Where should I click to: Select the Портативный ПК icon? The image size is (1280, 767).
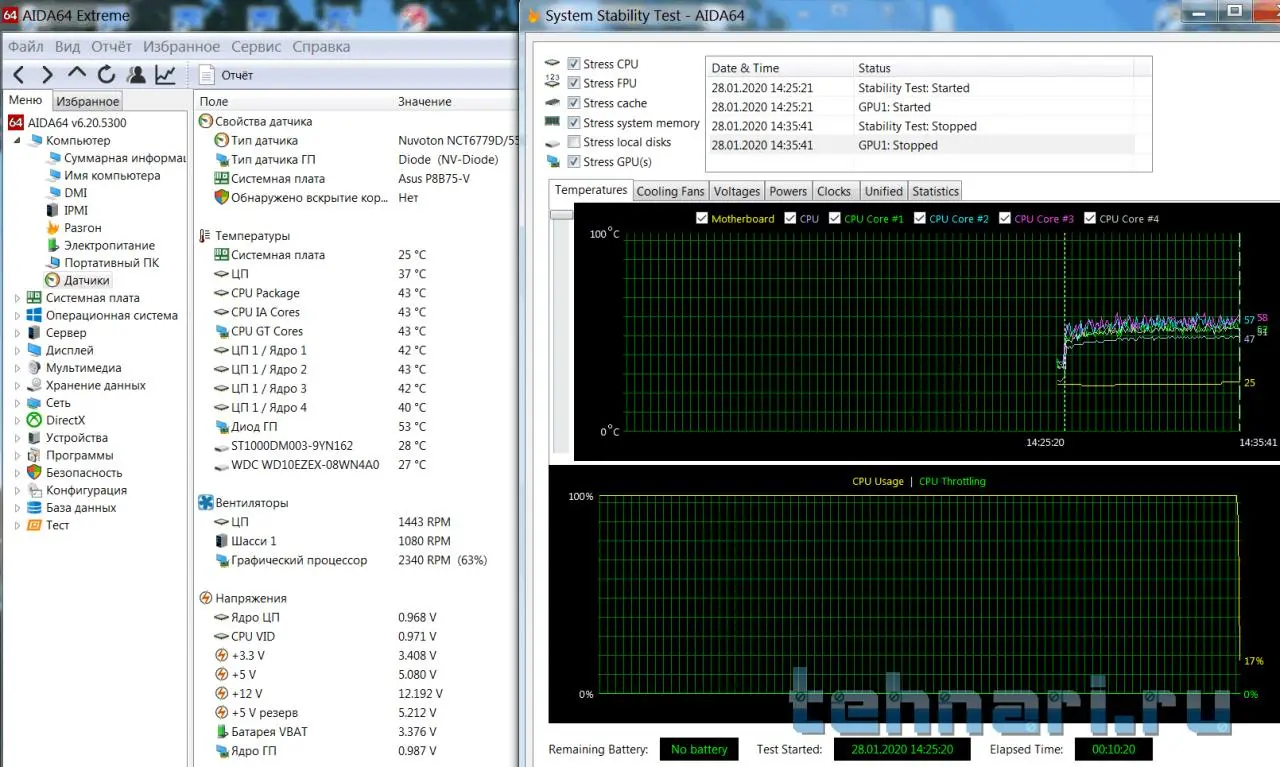(54, 263)
